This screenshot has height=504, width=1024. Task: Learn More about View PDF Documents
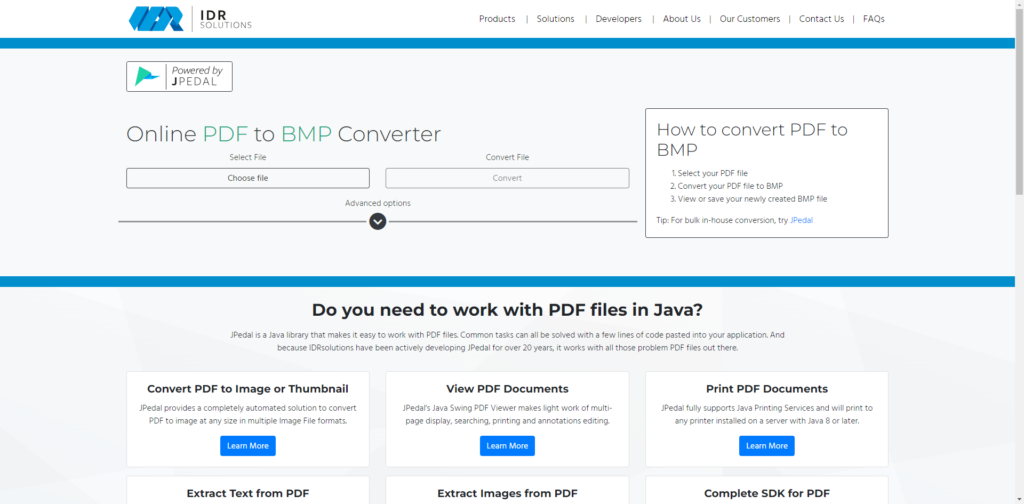[x=507, y=446]
